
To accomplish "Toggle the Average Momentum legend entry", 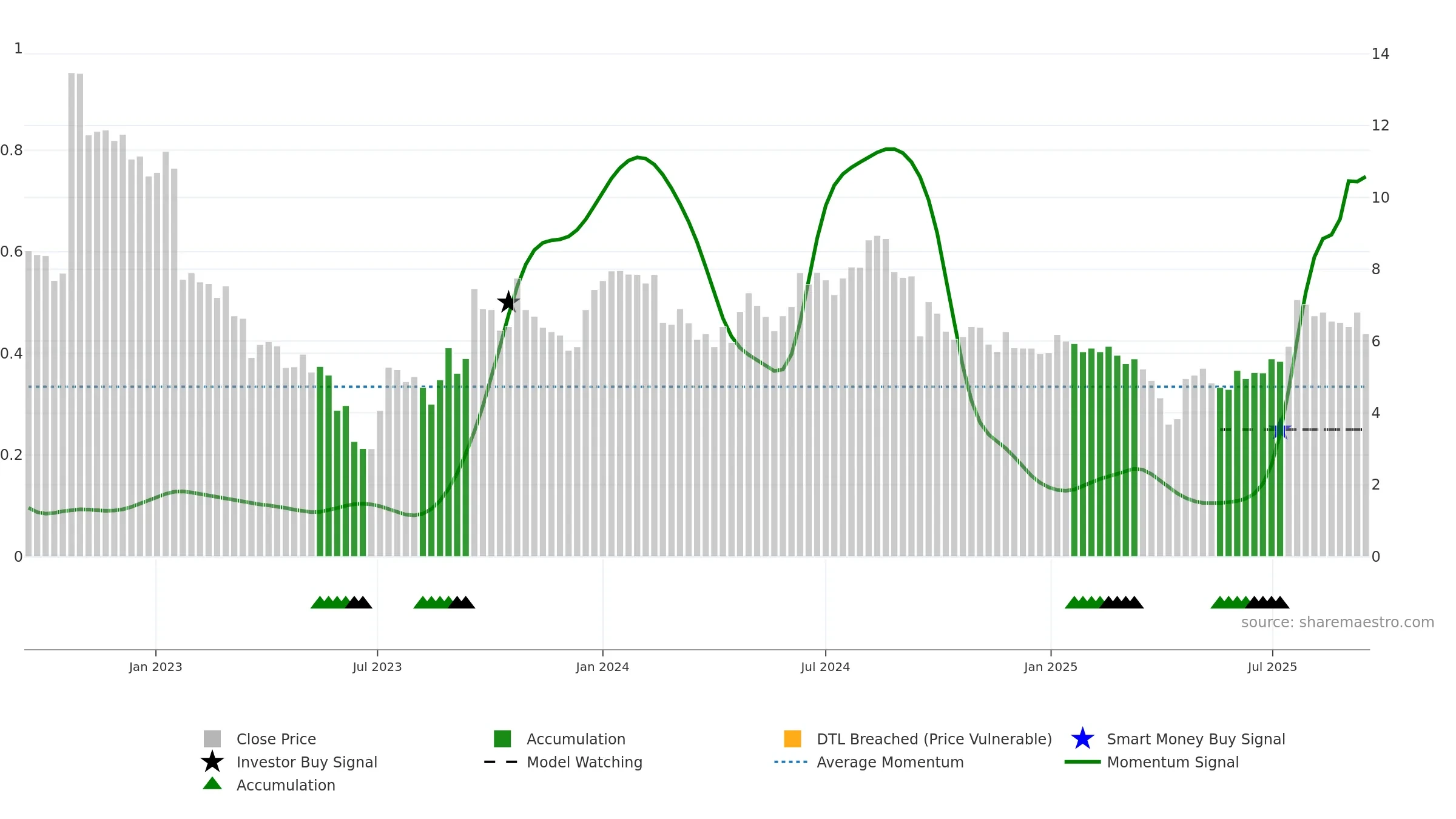I will pyautogui.click(x=869, y=762).
